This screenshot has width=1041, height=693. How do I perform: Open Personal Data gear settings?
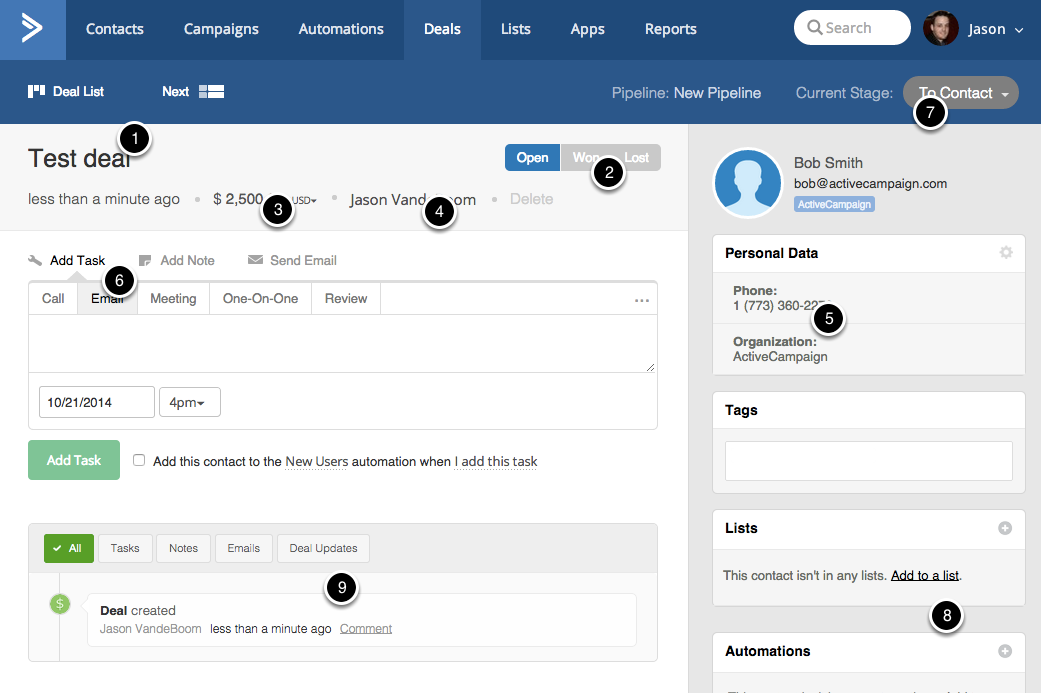coord(1006,252)
